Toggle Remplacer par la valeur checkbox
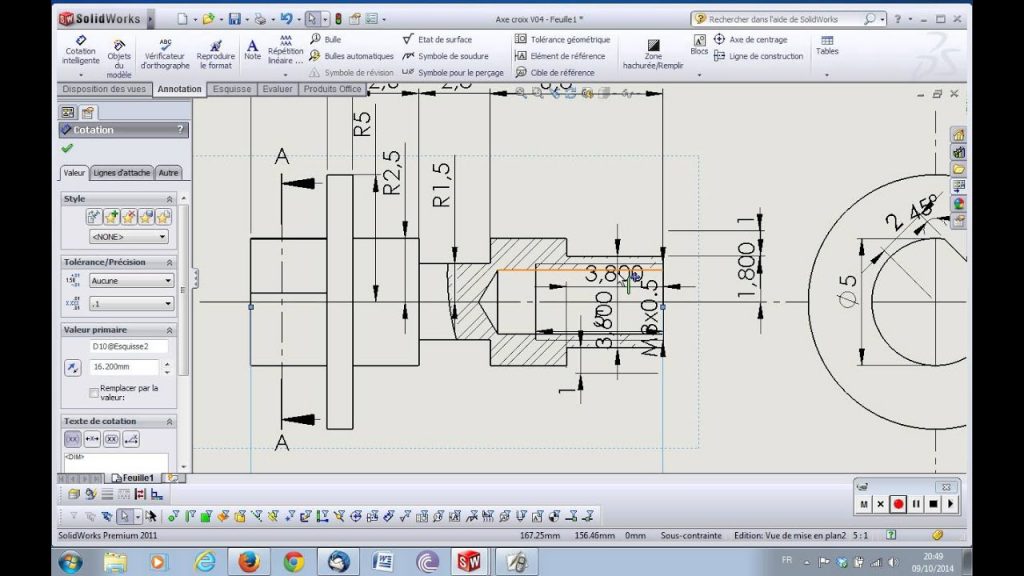This screenshot has width=1024, height=576. pos(94,392)
